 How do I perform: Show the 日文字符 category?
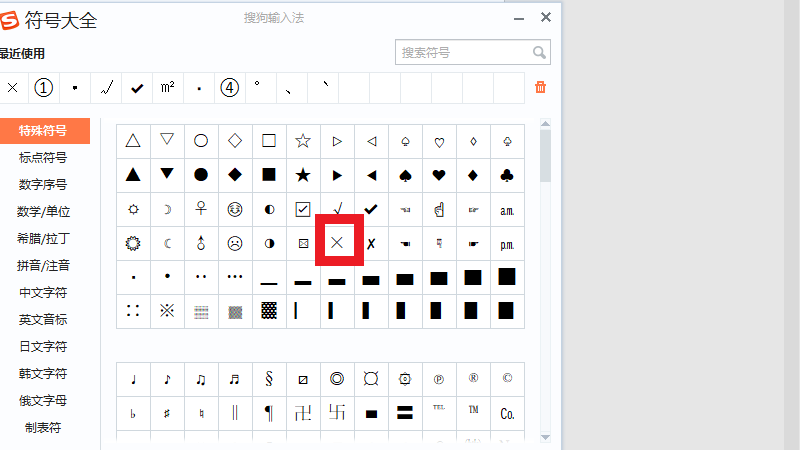click(44, 347)
